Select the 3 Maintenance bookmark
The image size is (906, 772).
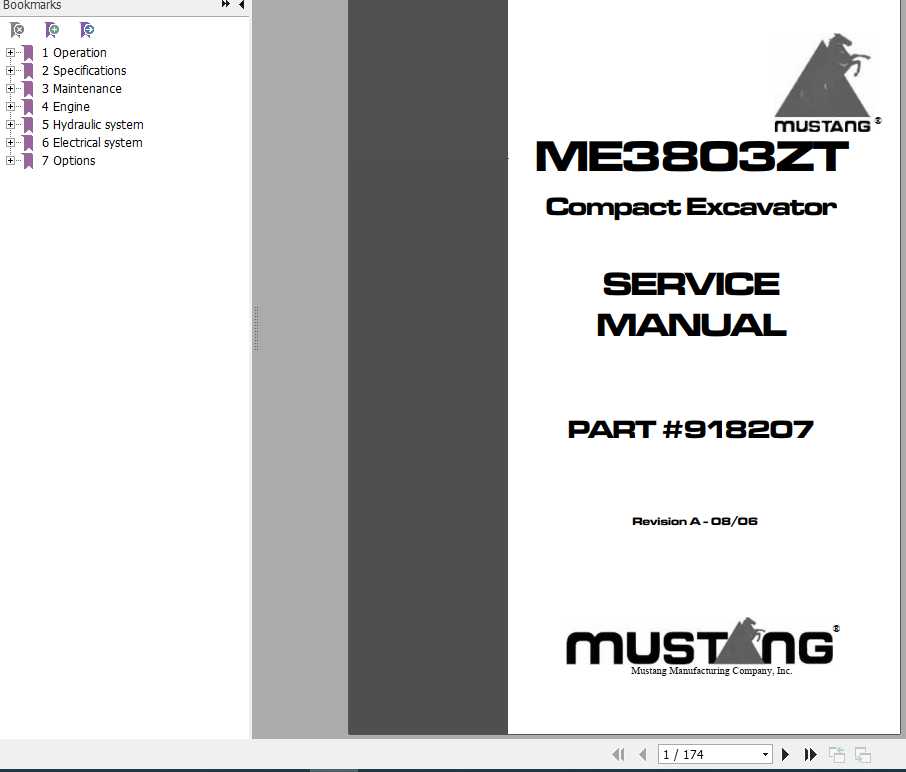pos(81,88)
